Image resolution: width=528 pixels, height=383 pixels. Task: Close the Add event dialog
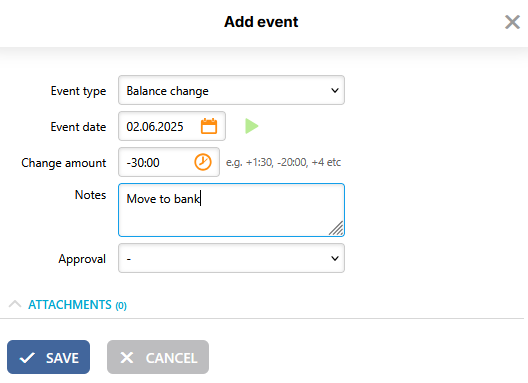tap(512, 22)
